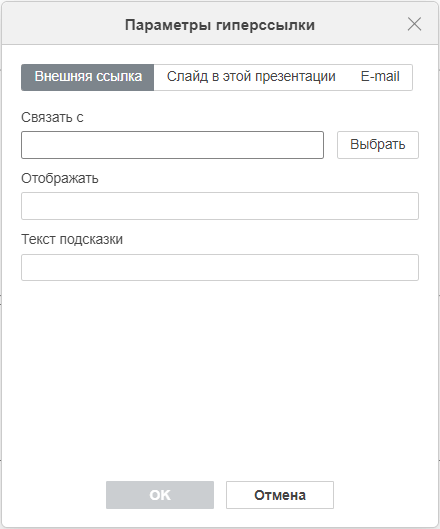Focus the 'Связать с' URL input field

(x=172, y=145)
